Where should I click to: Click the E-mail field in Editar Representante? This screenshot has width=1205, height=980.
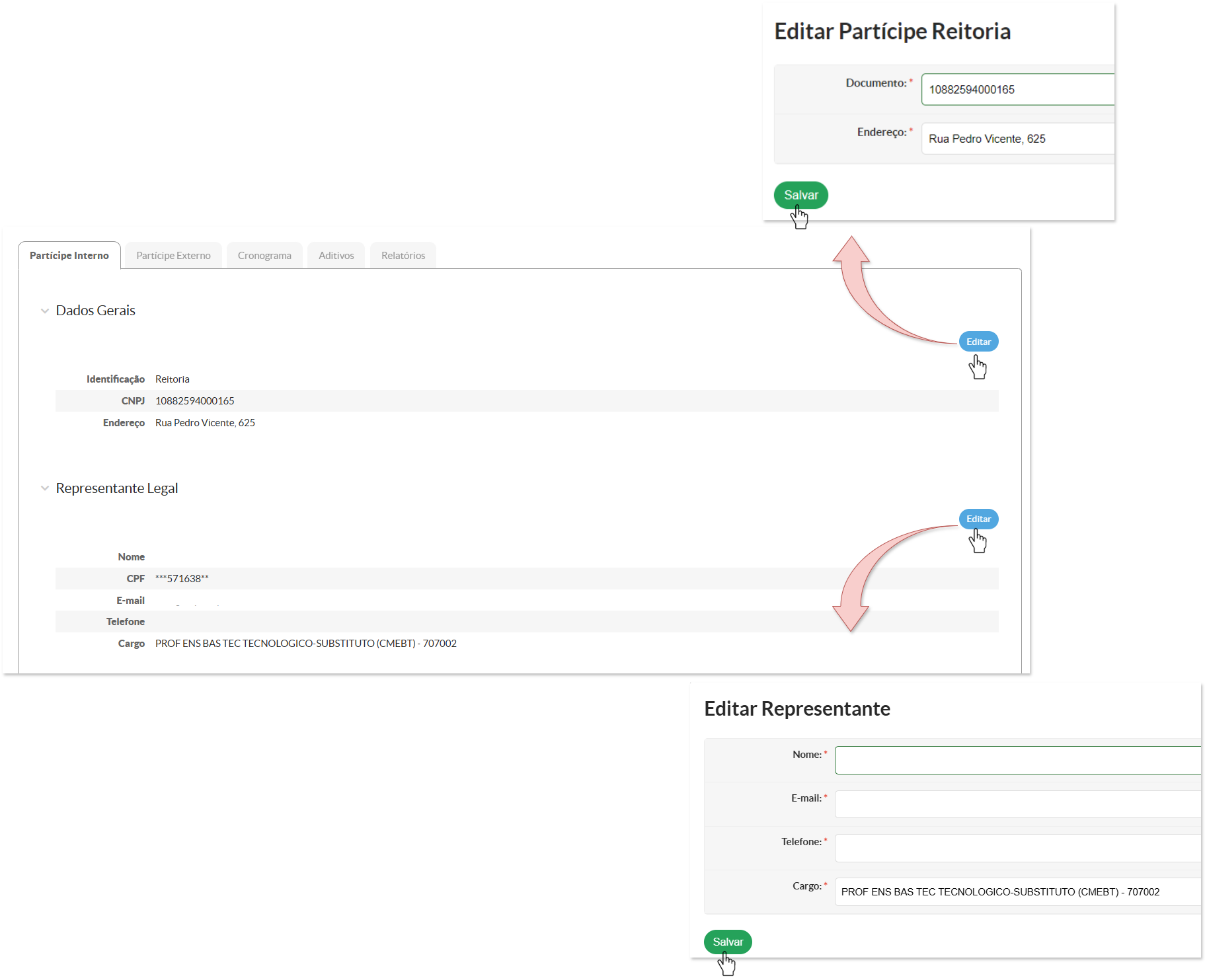pos(1018,804)
